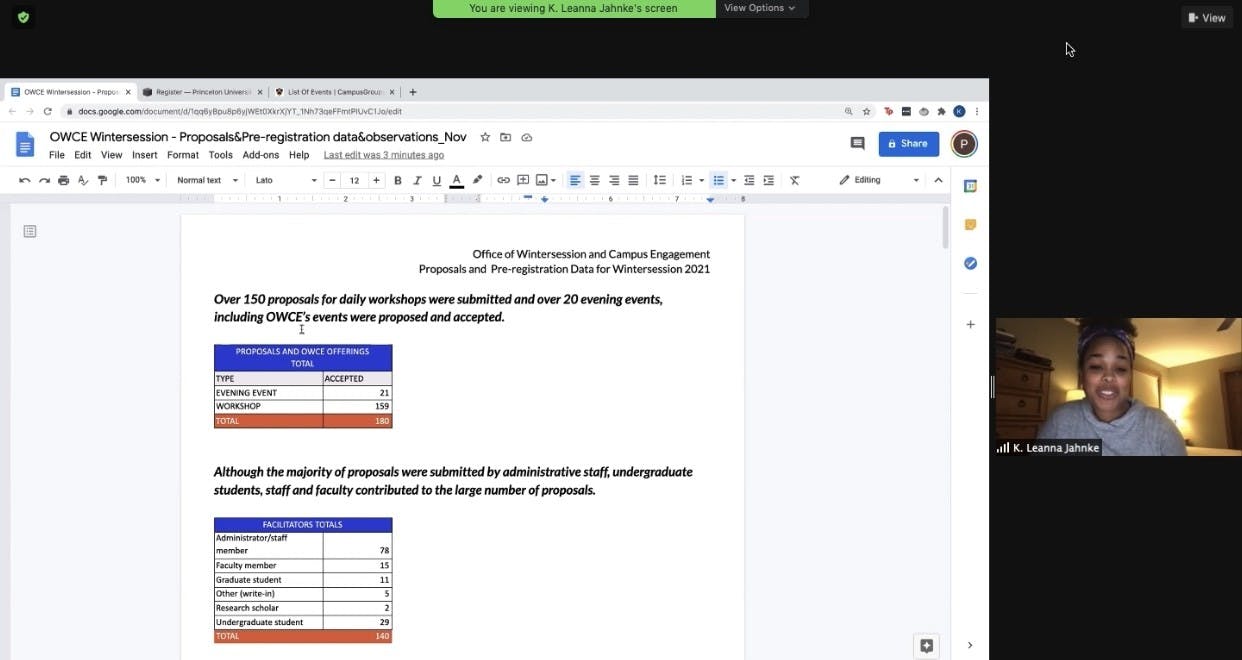Select the center align icon
Viewport: 1242px width, 660px height.
click(x=594, y=180)
